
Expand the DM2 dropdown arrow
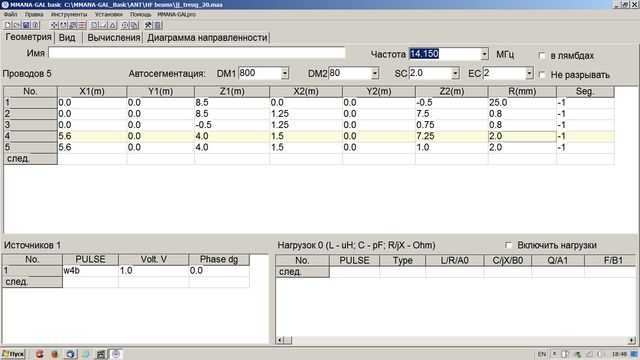(x=375, y=73)
